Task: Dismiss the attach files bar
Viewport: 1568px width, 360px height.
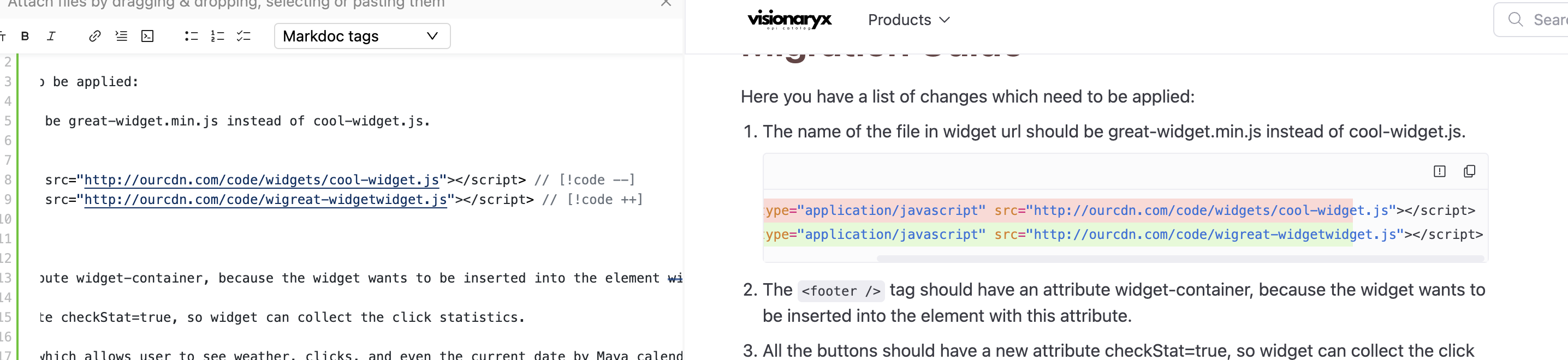Action: click(x=666, y=4)
